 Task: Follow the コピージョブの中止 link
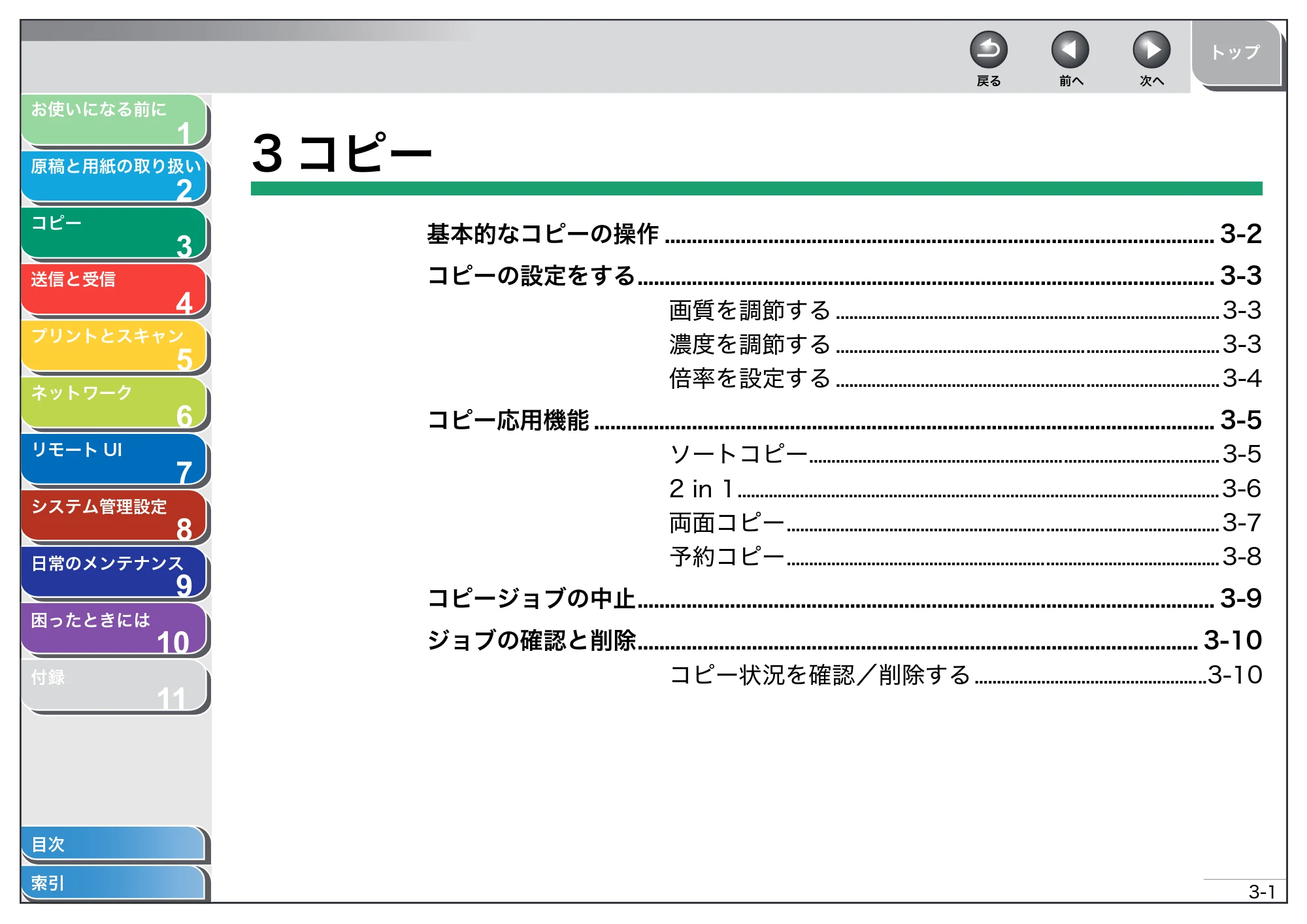pyautogui.click(x=531, y=599)
